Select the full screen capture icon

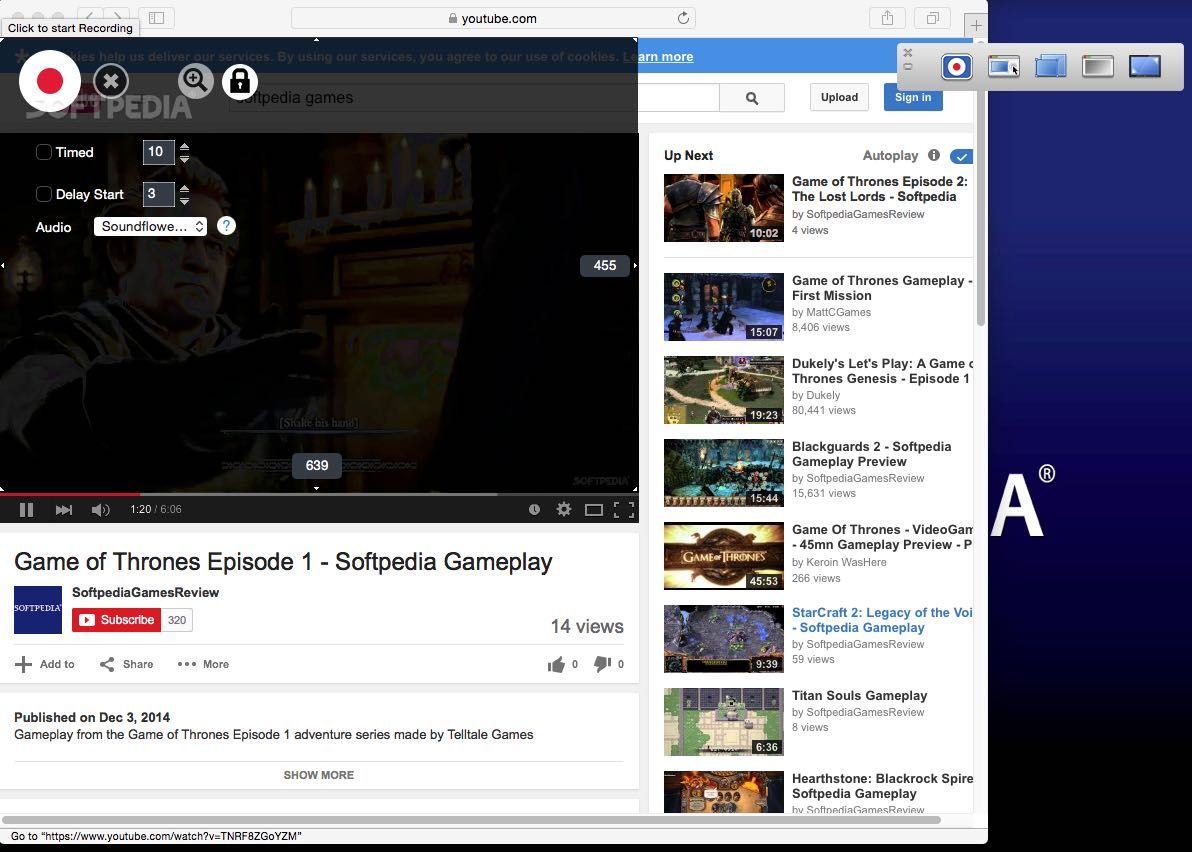[x=1144, y=67]
